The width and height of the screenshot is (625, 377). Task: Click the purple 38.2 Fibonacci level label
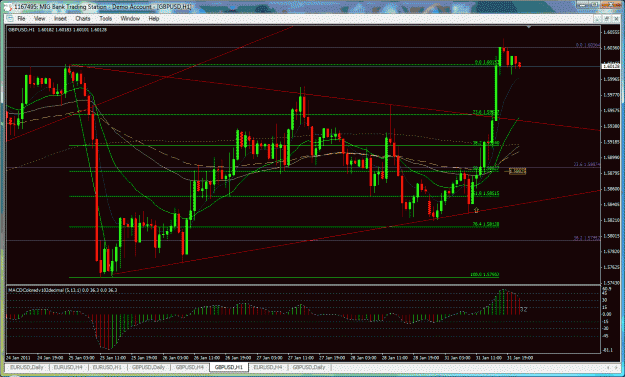click(x=587, y=238)
